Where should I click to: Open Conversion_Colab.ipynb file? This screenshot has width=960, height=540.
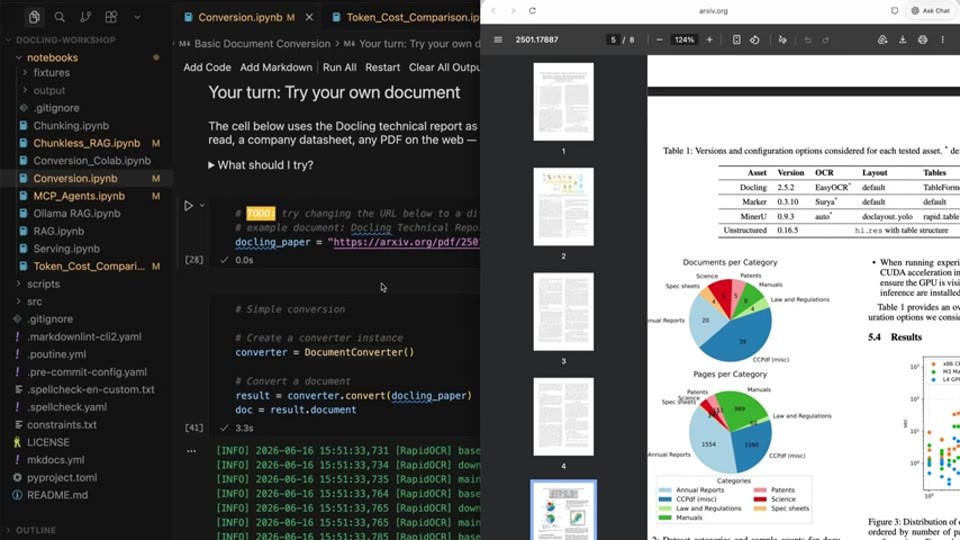[92, 160]
